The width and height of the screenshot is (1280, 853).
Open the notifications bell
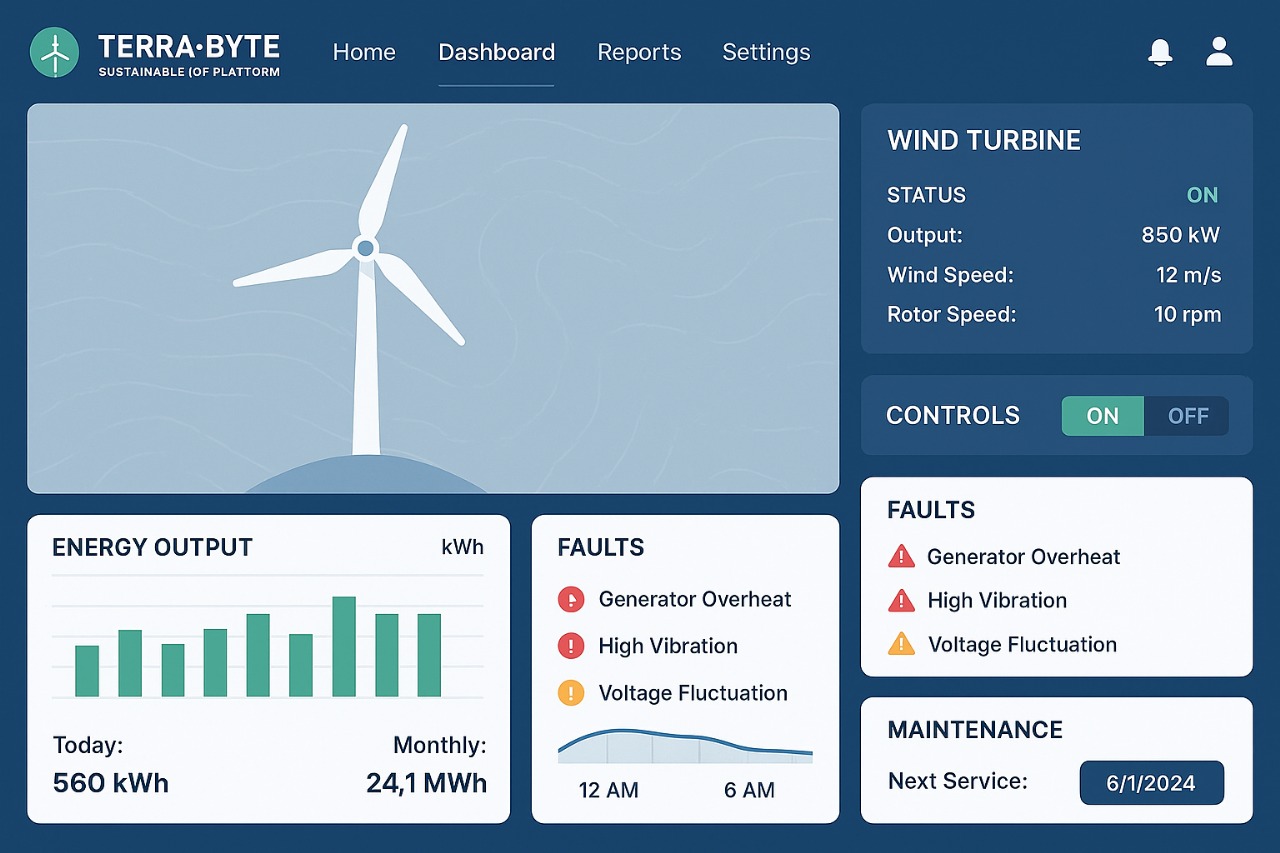pos(1160,52)
